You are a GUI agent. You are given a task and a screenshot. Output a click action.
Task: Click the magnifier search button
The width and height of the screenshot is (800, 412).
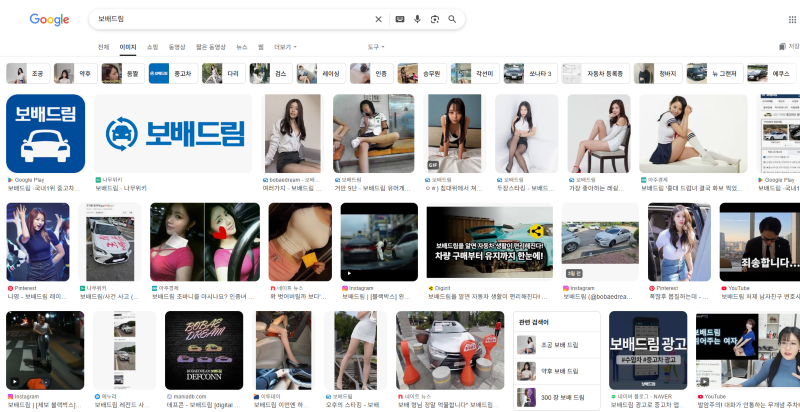pos(452,19)
